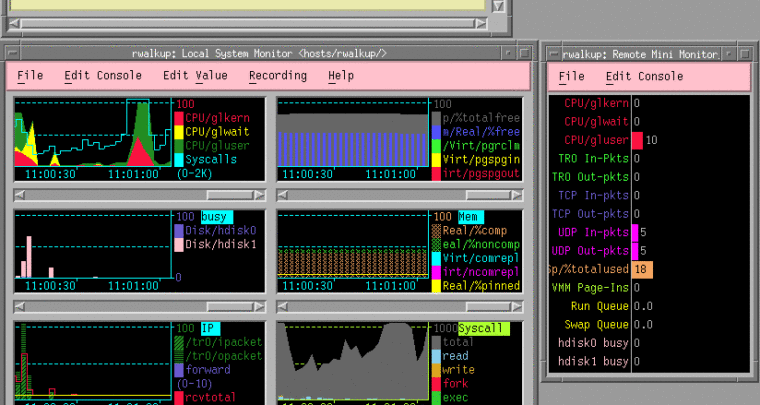Open File menu in Remote Mini Monitor
Image resolution: width=760 pixels, height=405 pixels.
tap(571, 76)
